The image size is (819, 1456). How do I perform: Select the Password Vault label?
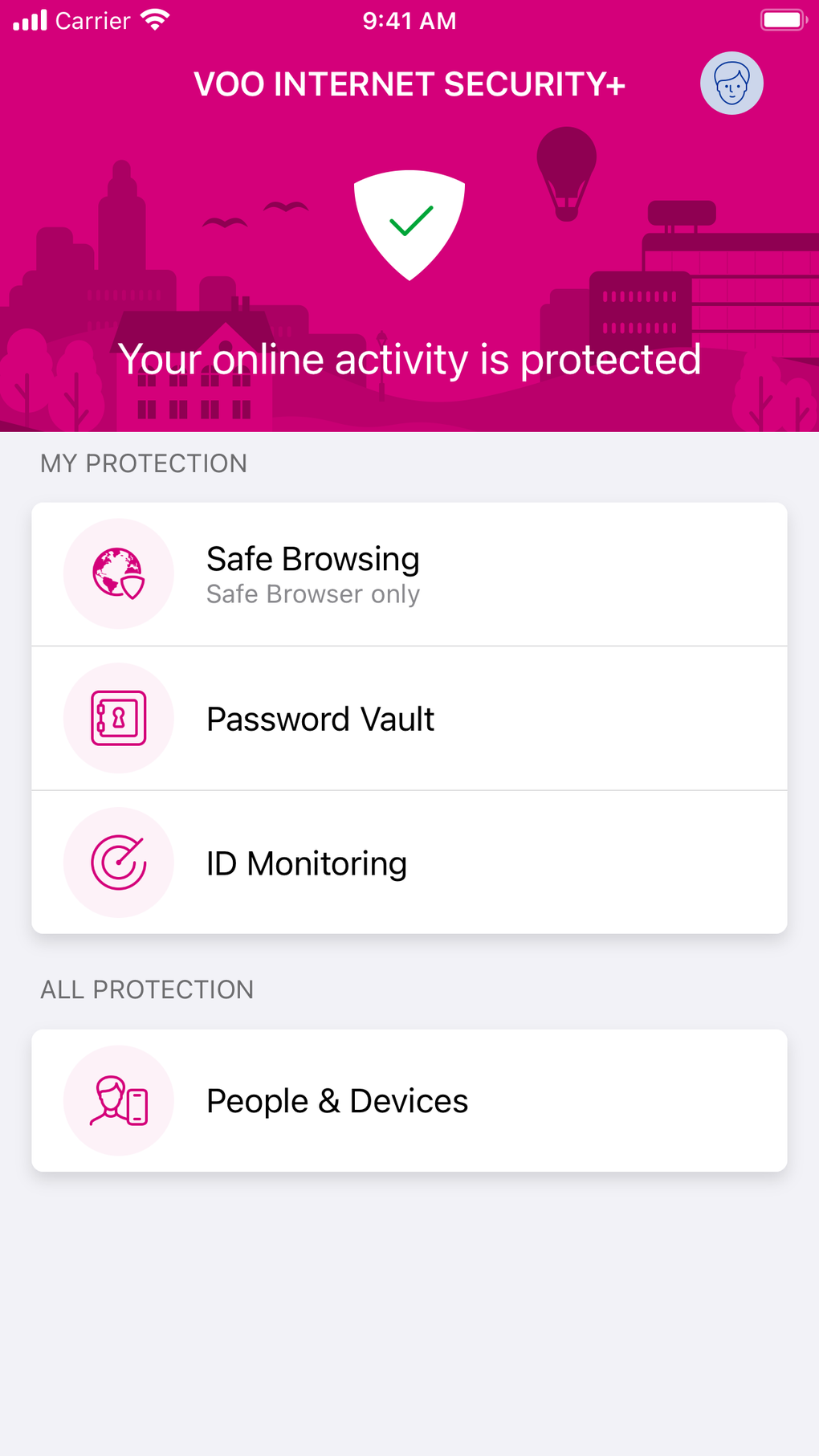click(320, 719)
